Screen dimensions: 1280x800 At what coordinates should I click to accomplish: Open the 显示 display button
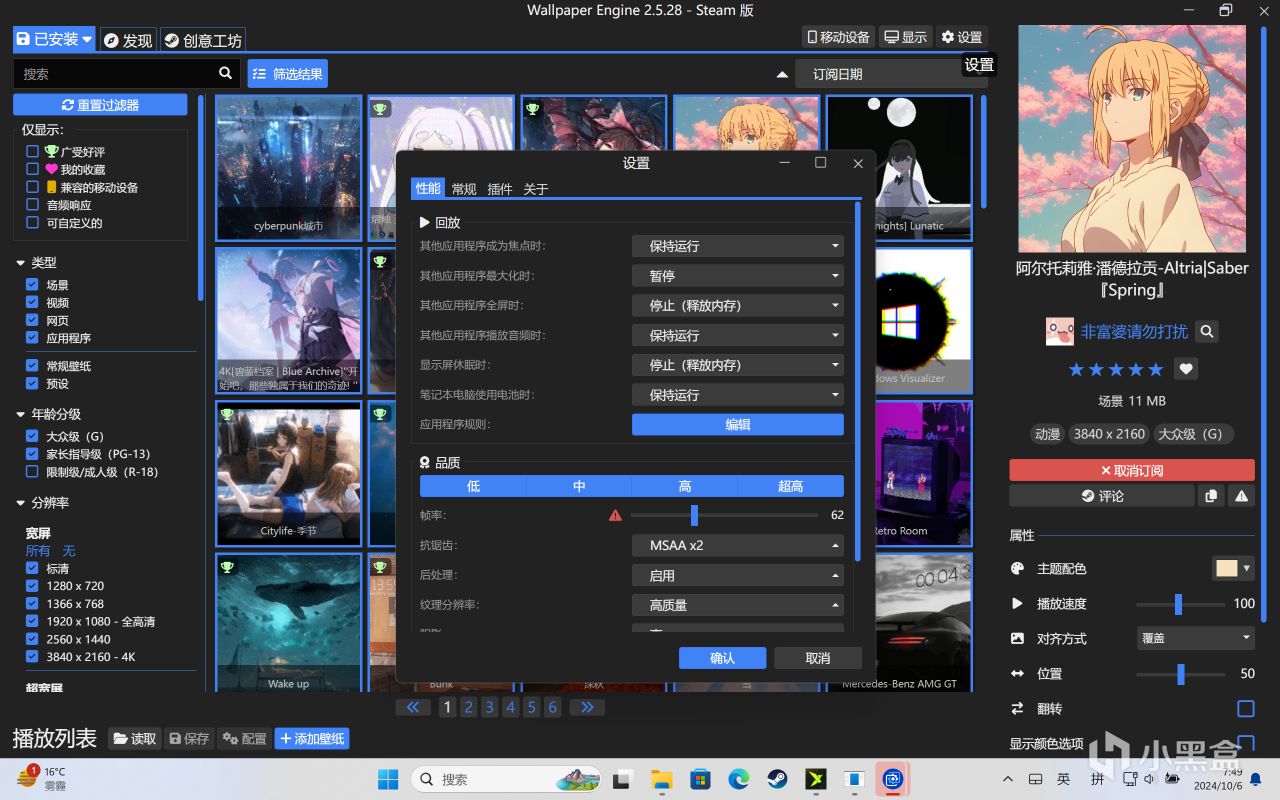point(905,37)
